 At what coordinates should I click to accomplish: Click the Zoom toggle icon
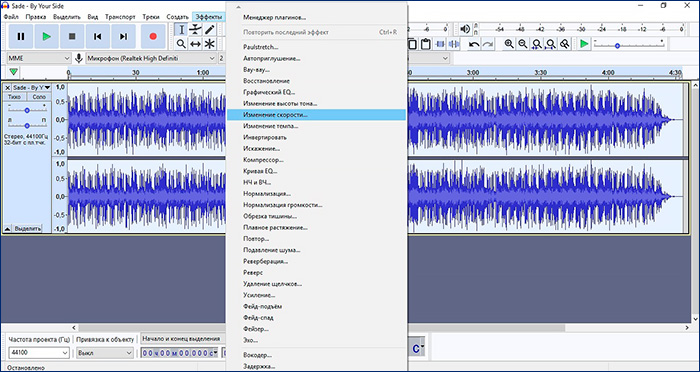(x=565, y=44)
